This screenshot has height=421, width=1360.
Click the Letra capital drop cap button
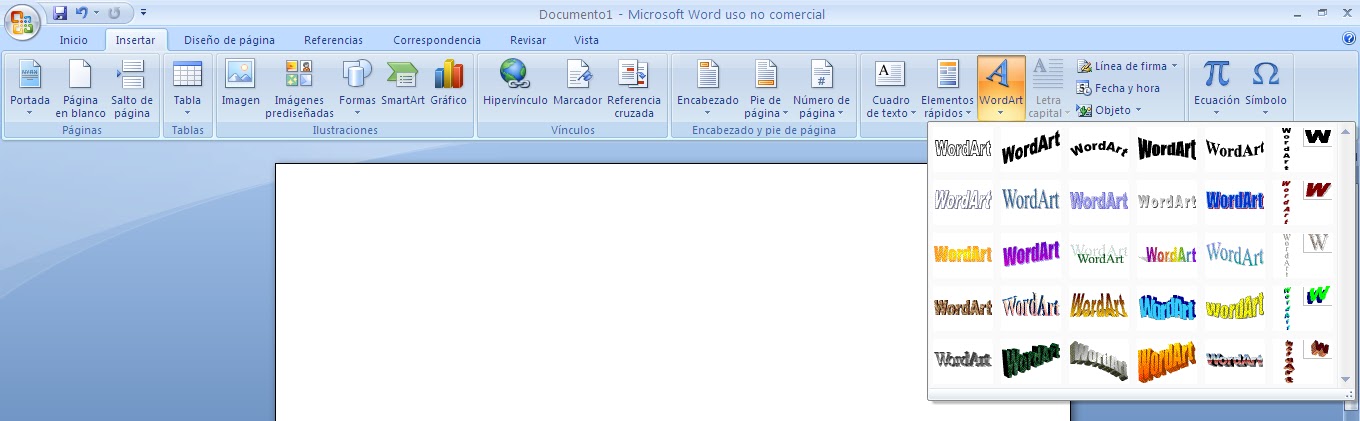click(1047, 88)
